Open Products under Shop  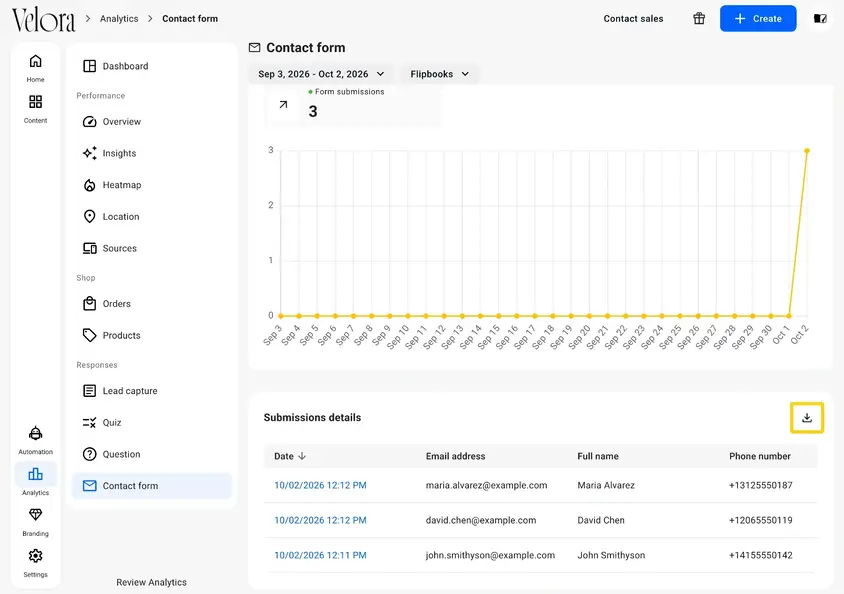pos(152,336)
